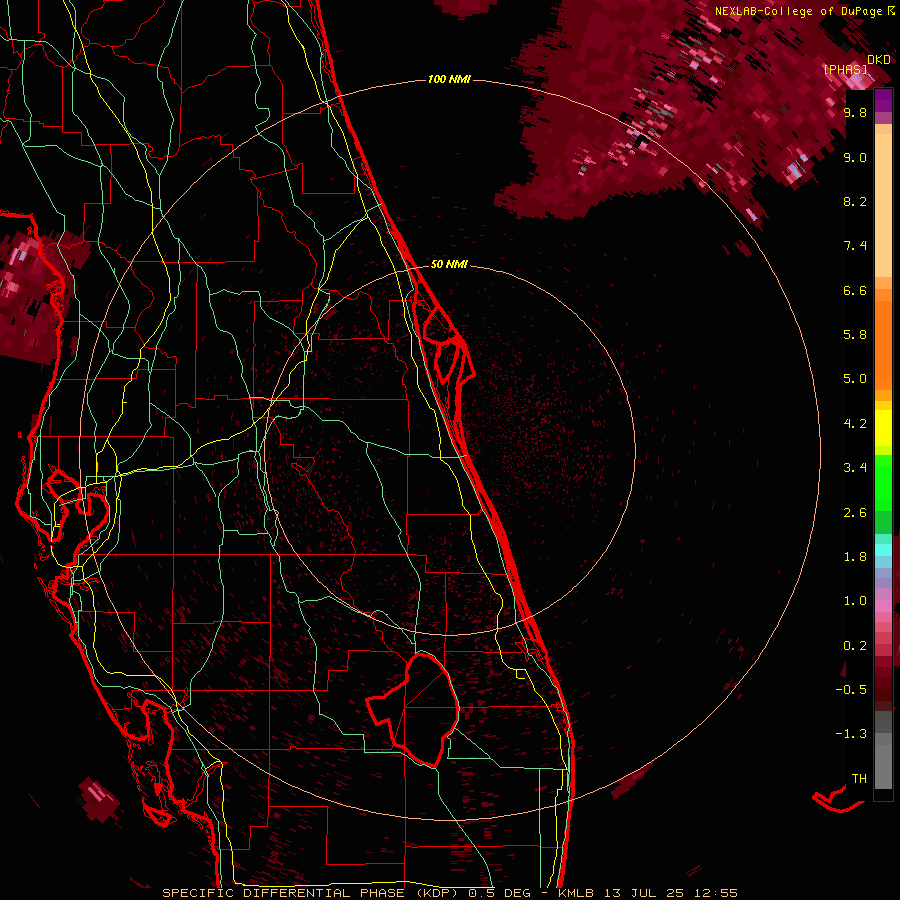
Task: Click the TH label at legend bottom
Action: pyautogui.click(x=859, y=778)
